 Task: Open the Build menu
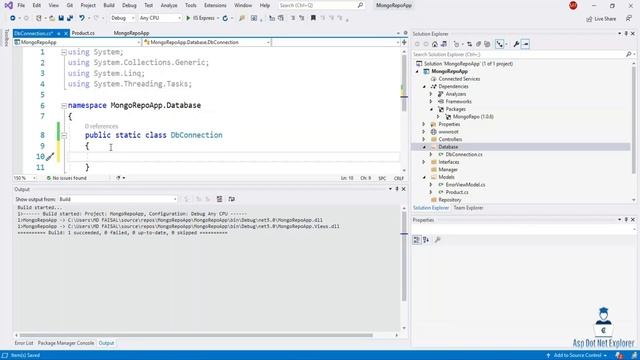[x=109, y=5]
